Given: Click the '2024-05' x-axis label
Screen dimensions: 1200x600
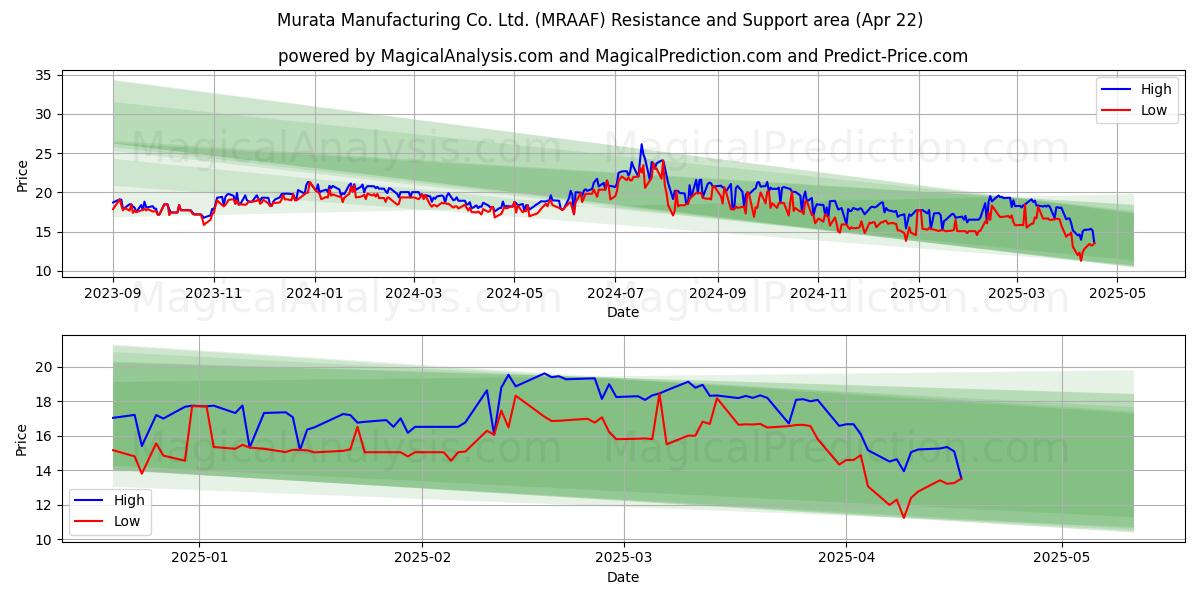Looking at the screenshot, I should (514, 293).
